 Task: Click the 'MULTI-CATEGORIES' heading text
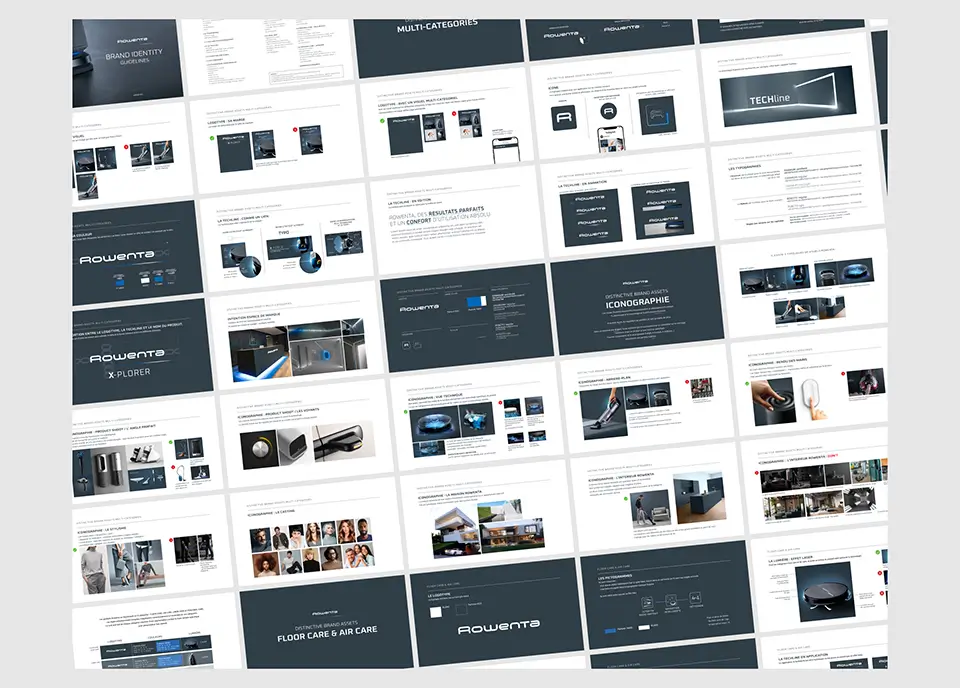[437, 26]
